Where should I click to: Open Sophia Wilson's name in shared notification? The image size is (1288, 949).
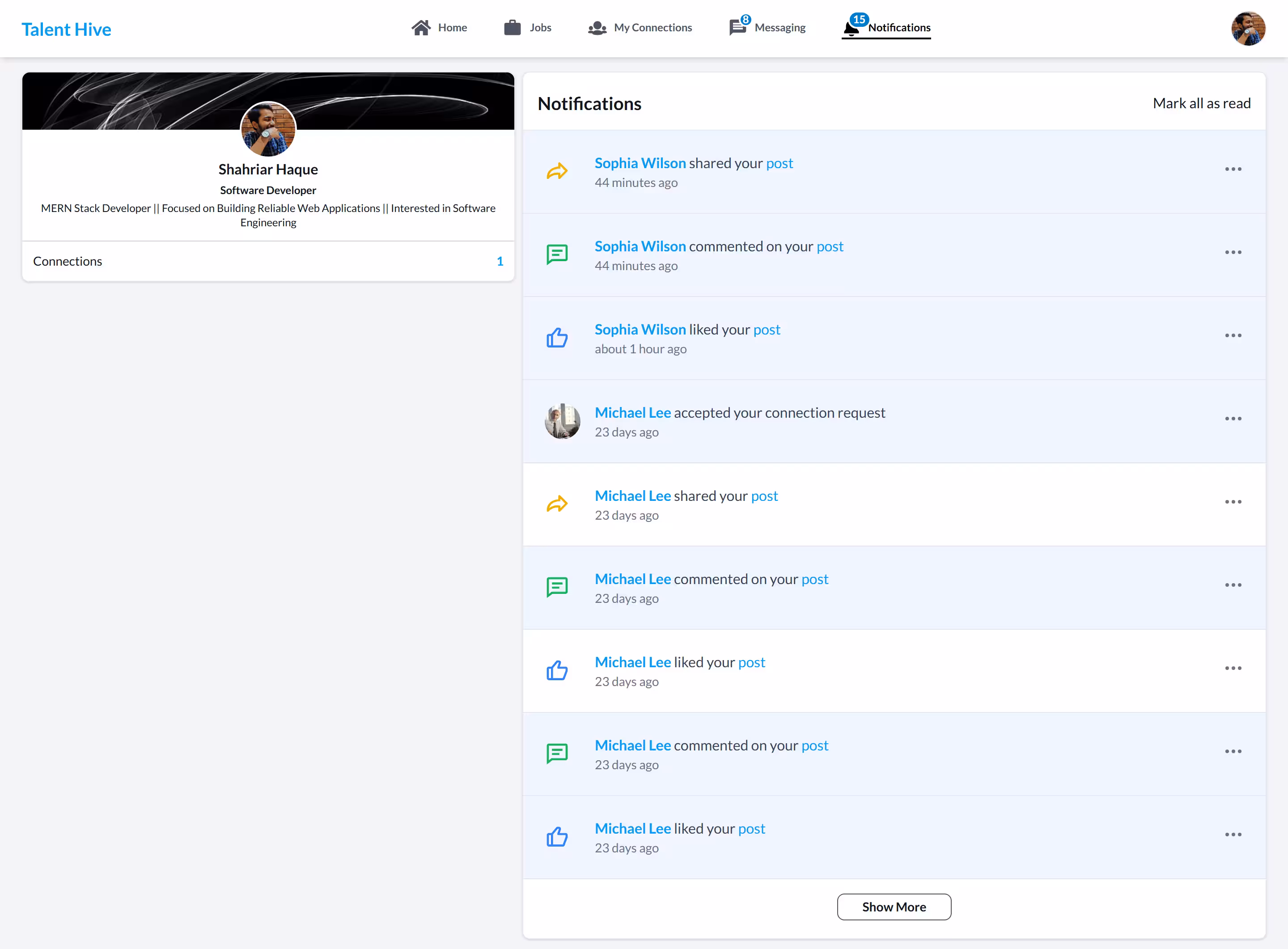coord(640,163)
